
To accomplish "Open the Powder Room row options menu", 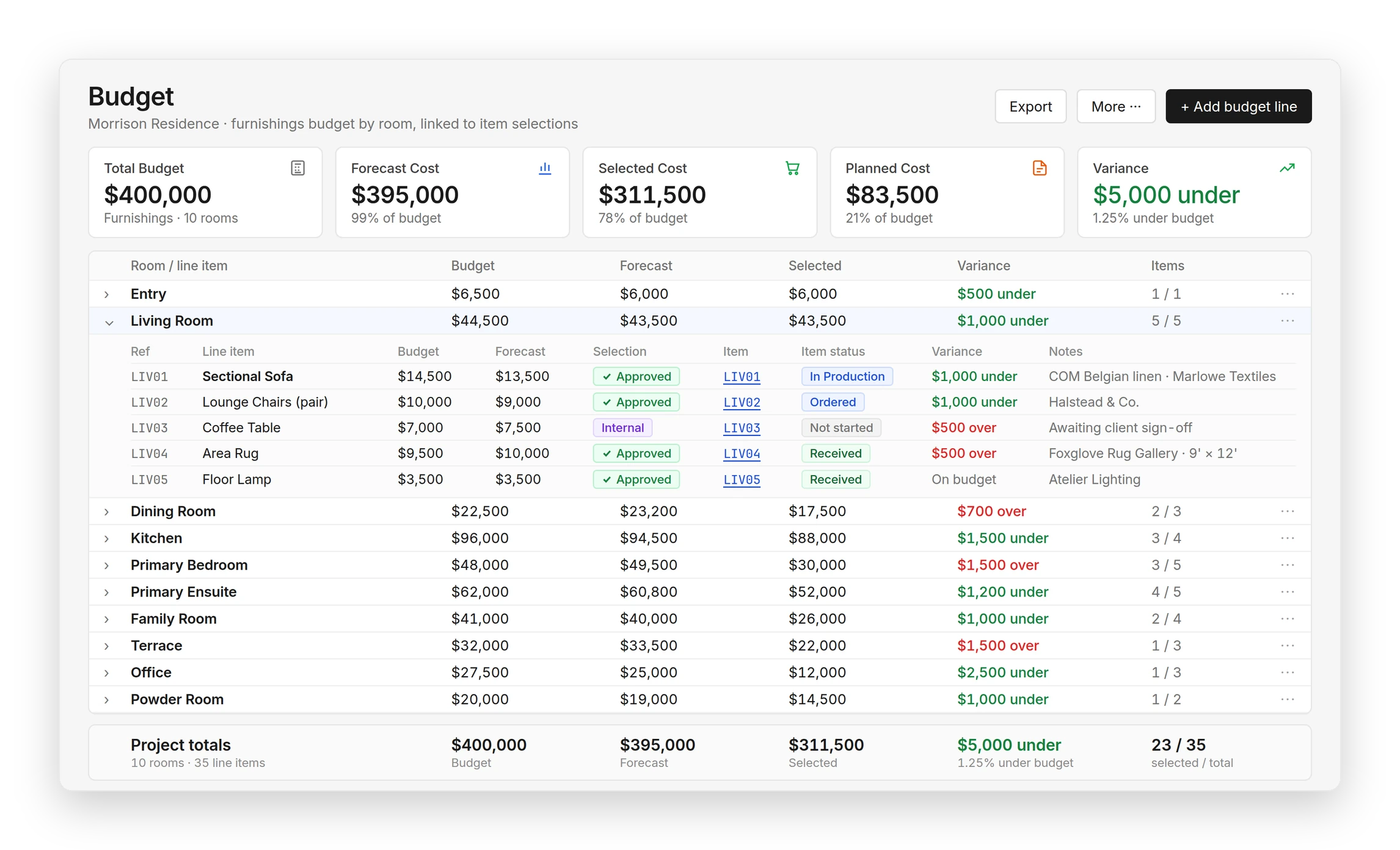I will pos(1288,699).
